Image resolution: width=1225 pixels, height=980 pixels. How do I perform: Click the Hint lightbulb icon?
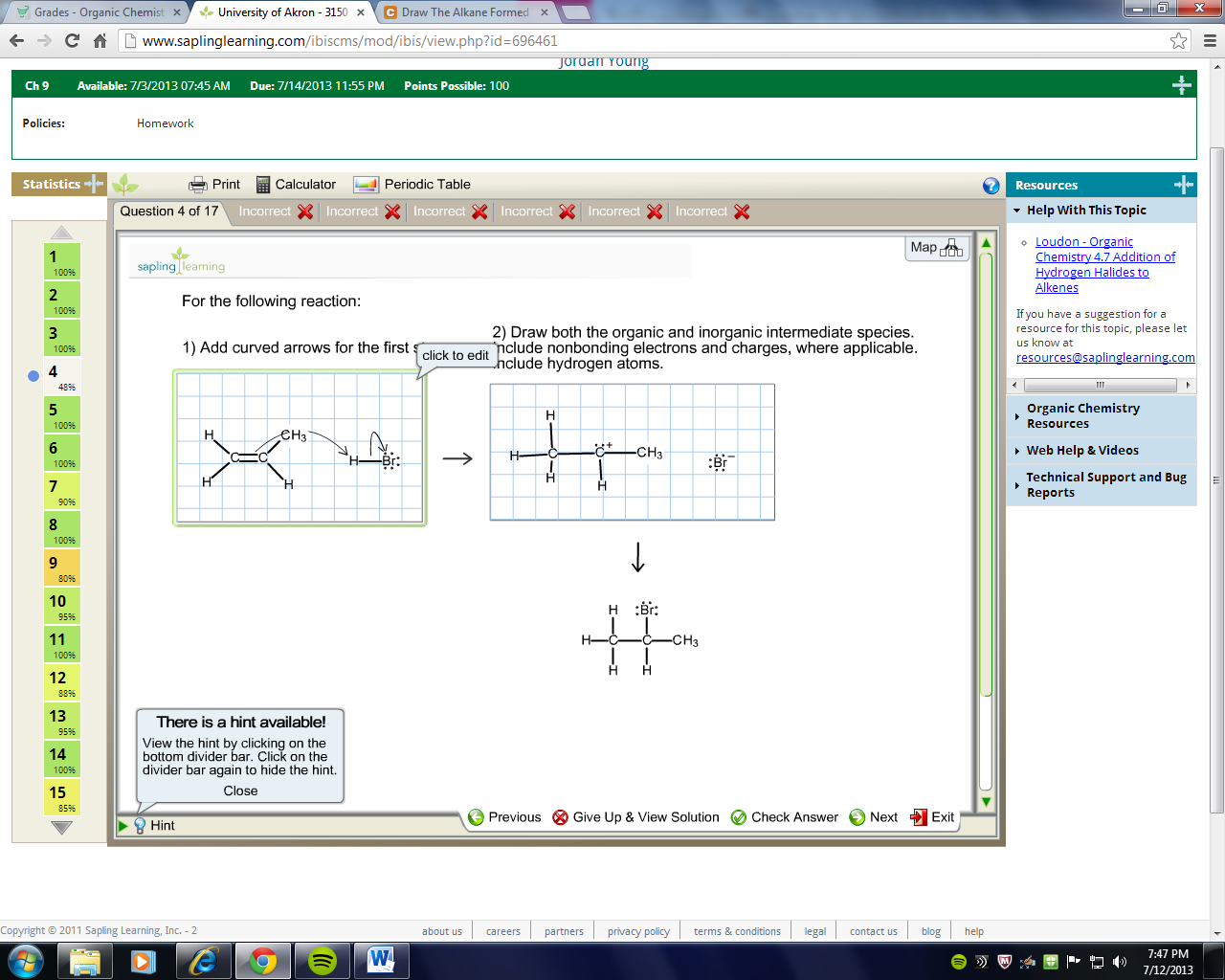point(140,825)
